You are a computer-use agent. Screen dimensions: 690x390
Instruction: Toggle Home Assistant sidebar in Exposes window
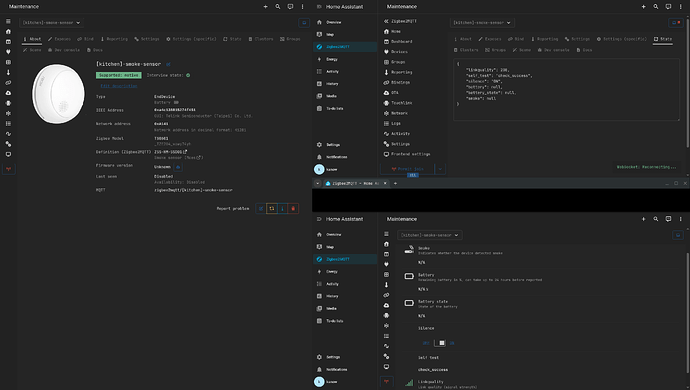(319, 219)
